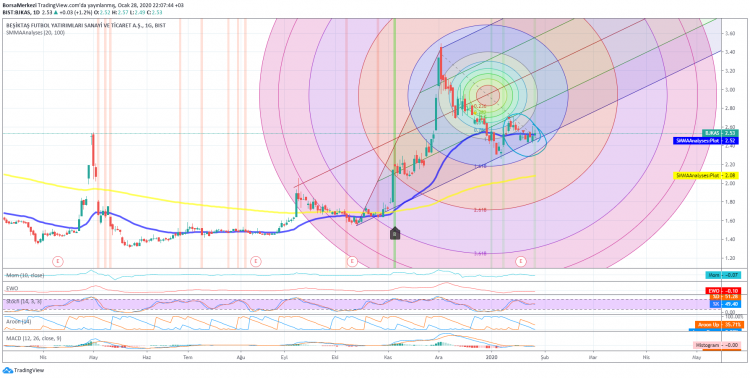The image size is (750, 378).
Task: Click the Kas label on time axis
Action: click(388, 357)
